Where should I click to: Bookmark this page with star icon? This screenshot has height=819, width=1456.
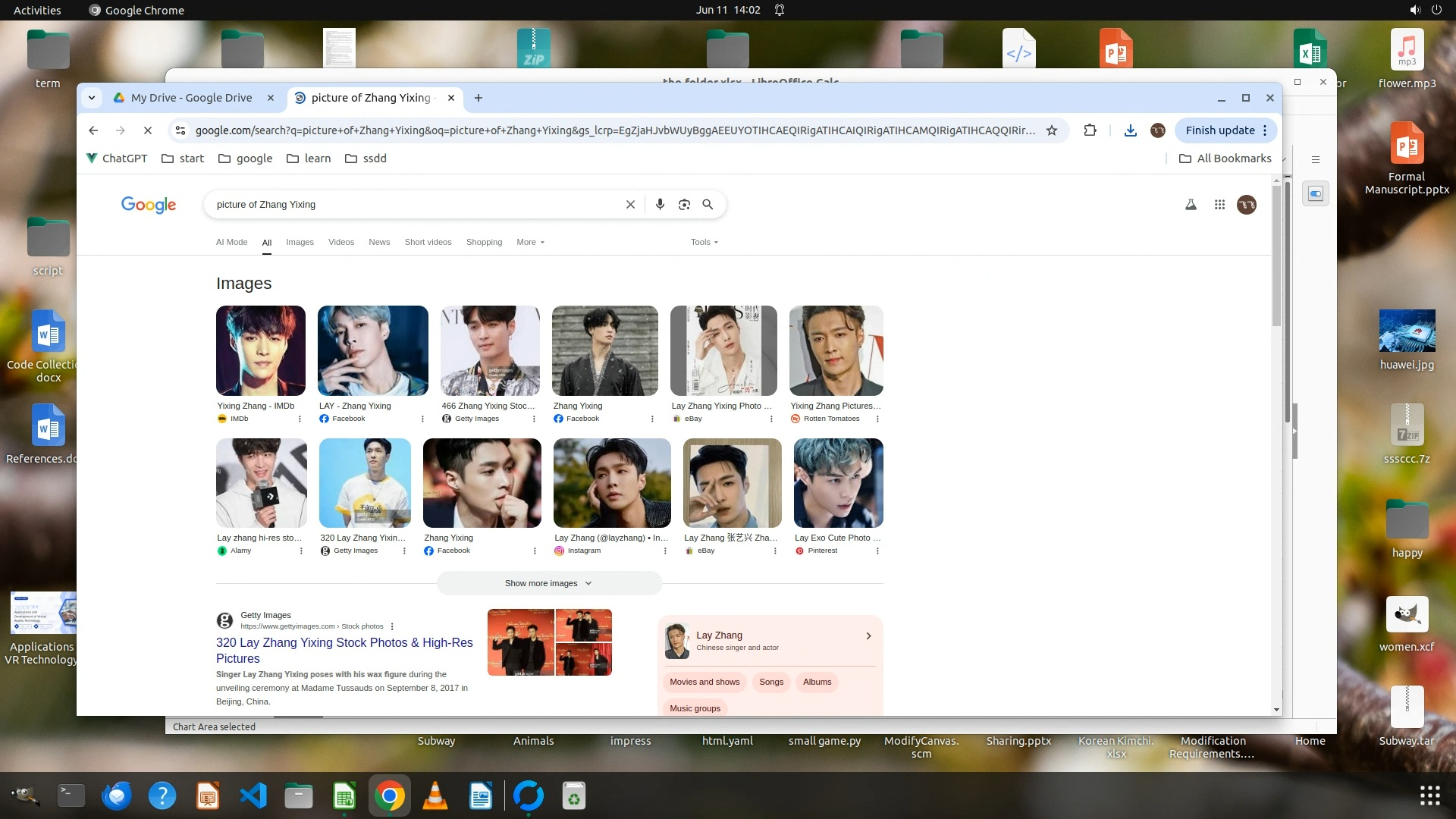click(x=1052, y=130)
